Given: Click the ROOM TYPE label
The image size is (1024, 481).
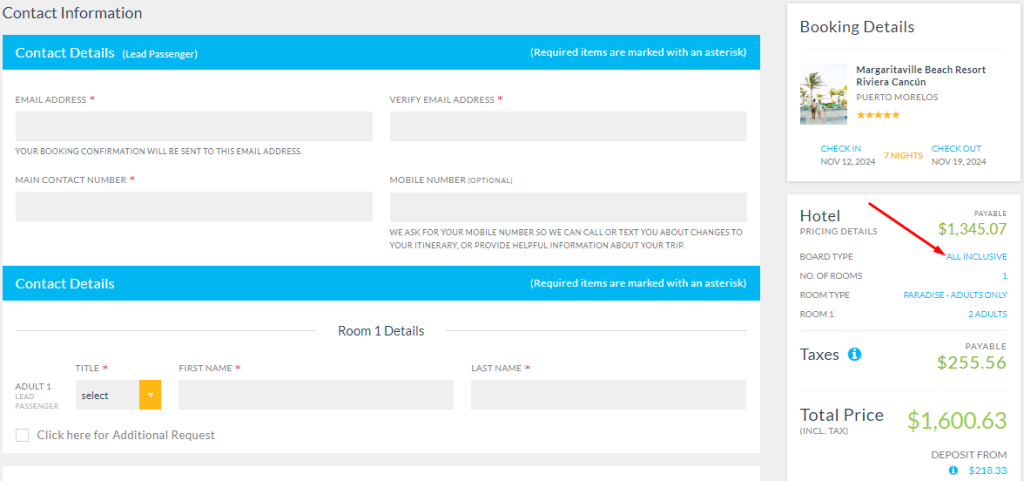Looking at the screenshot, I should coord(825,295).
